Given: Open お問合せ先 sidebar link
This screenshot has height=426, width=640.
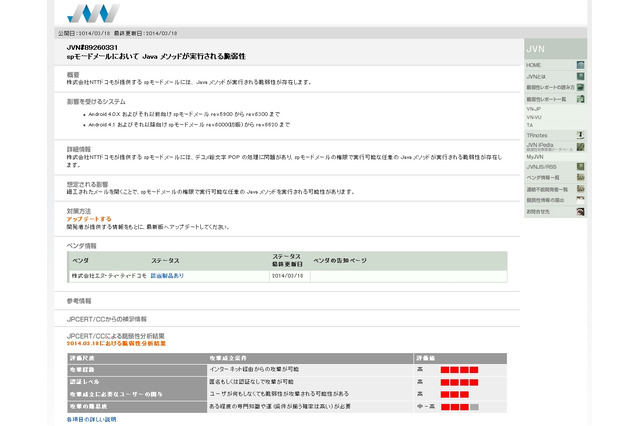Looking at the screenshot, I should coord(538,212).
